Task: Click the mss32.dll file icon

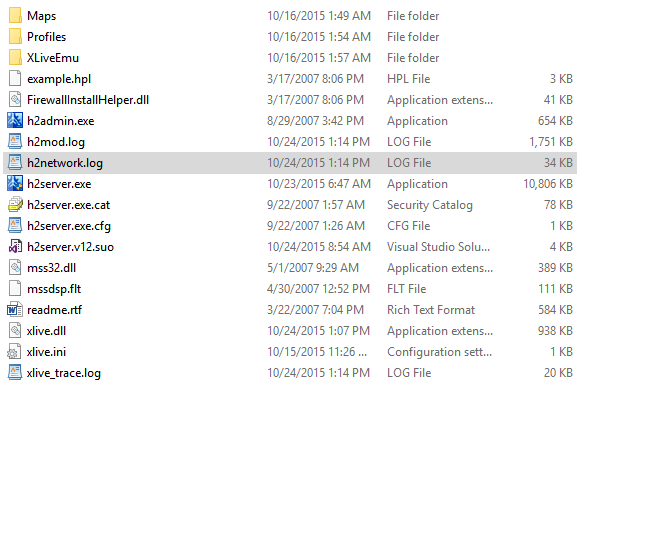Action: [x=15, y=268]
